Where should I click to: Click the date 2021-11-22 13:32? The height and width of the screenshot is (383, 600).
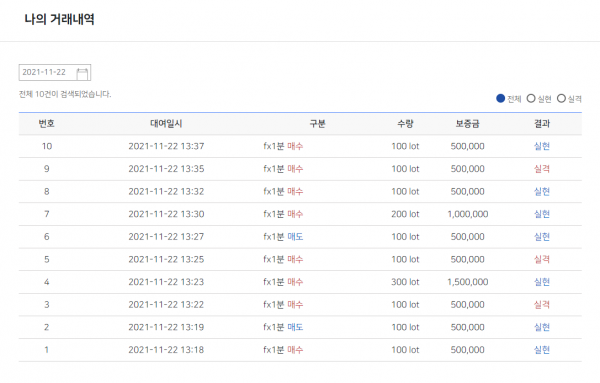[166, 191]
